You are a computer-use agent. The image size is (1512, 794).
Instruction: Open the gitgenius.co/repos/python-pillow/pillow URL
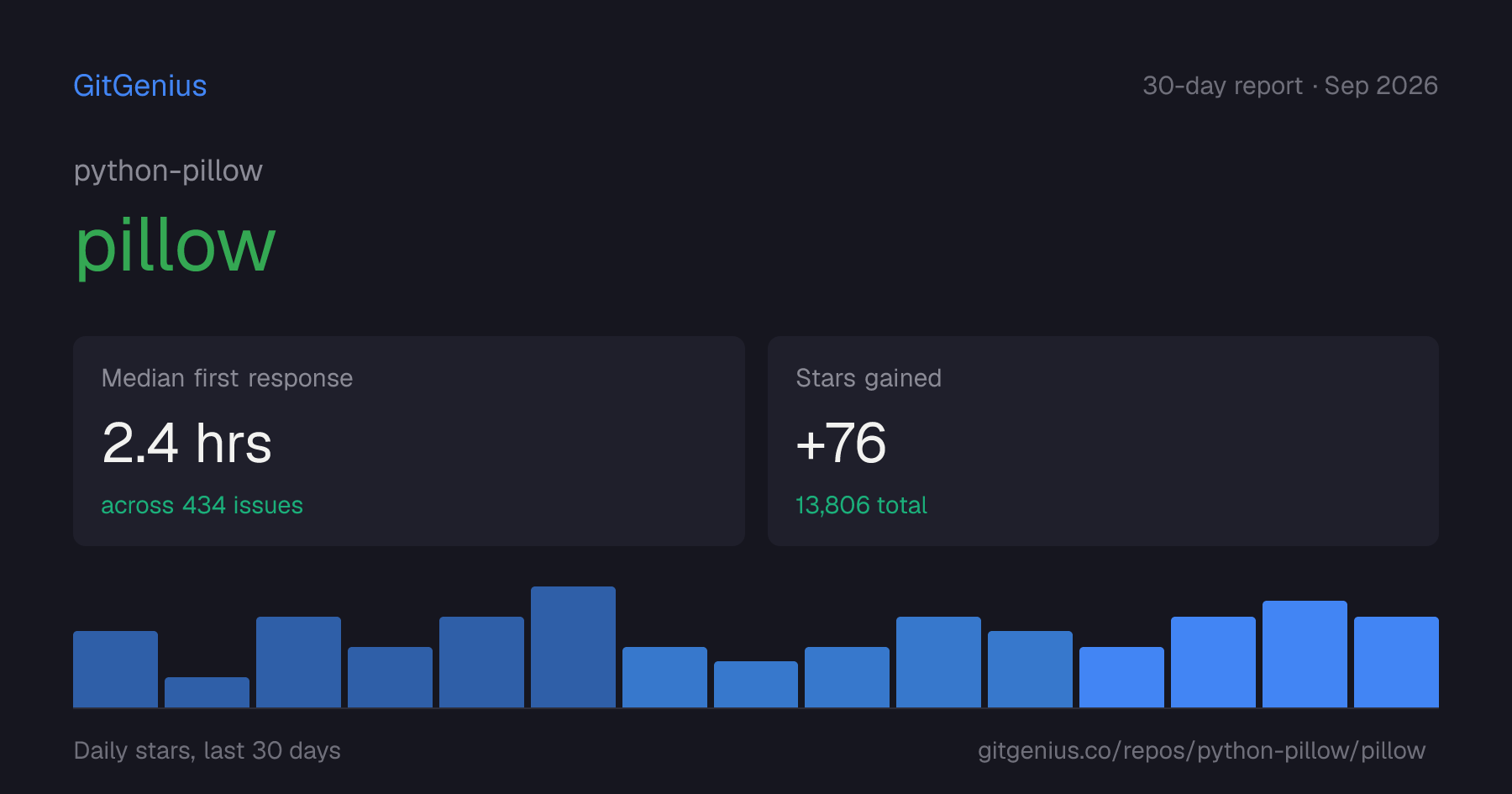coord(1201,750)
